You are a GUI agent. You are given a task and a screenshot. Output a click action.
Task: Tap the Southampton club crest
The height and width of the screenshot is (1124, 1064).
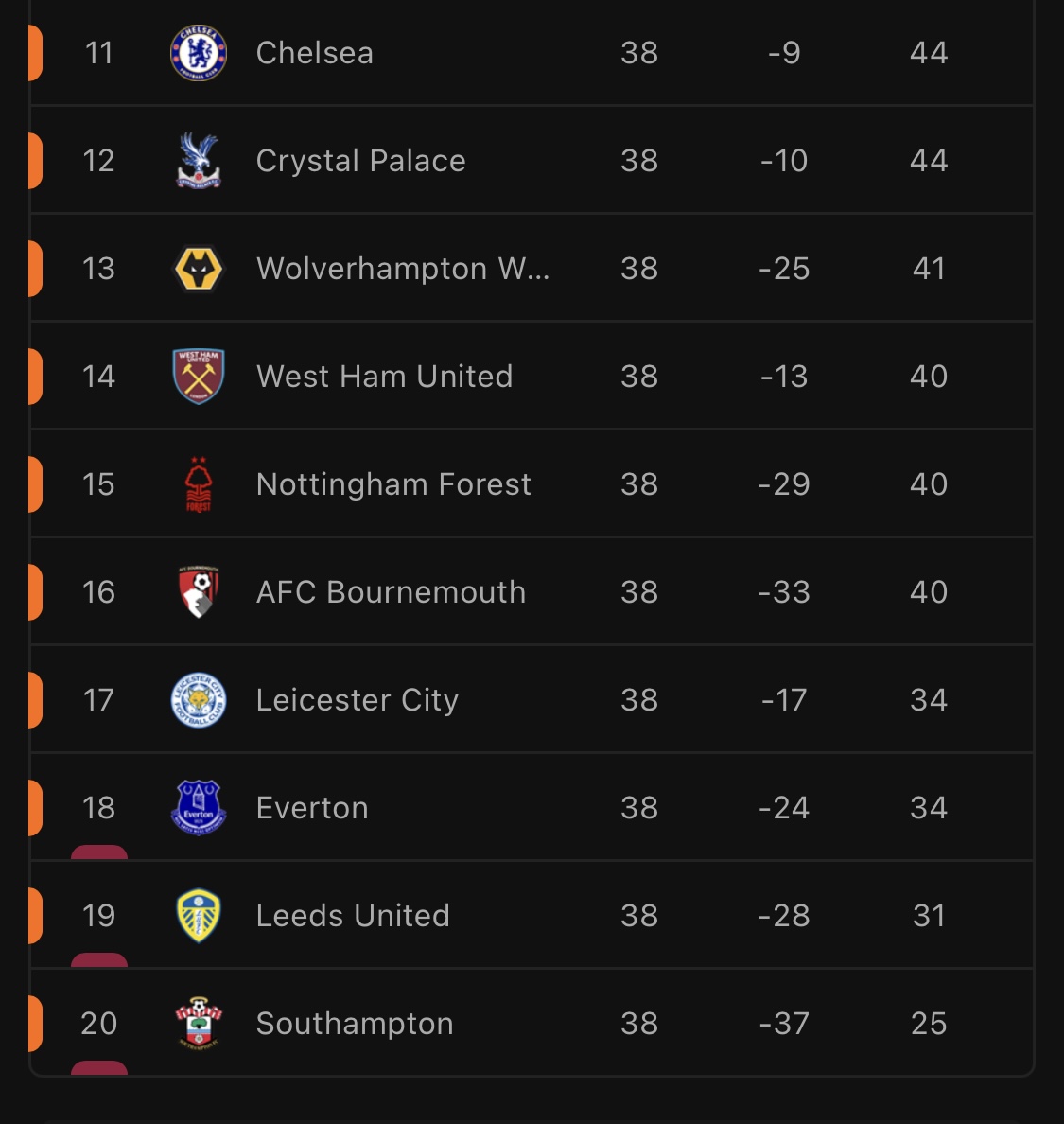pyautogui.click(x=199, y=1024)
